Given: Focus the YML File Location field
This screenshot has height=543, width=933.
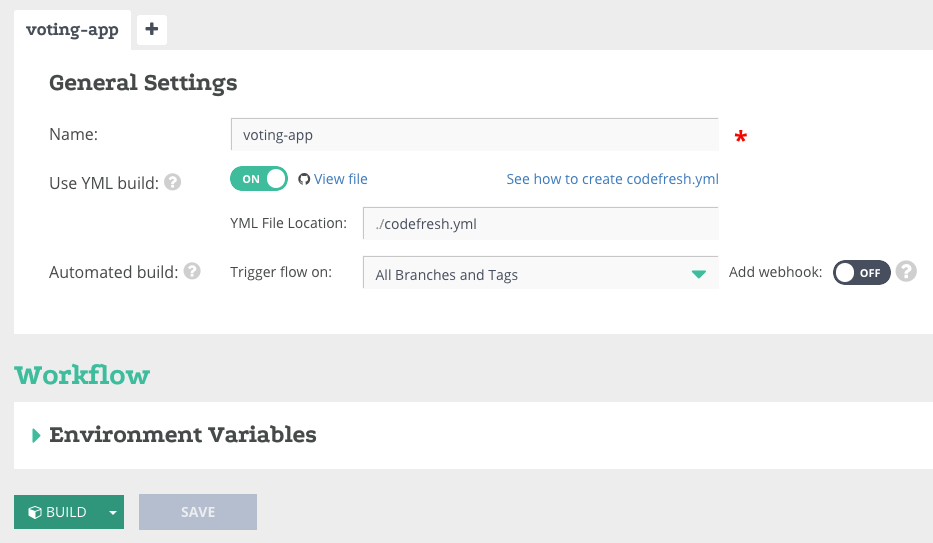Looking at the screenshot, I should (x=540, y=224).
